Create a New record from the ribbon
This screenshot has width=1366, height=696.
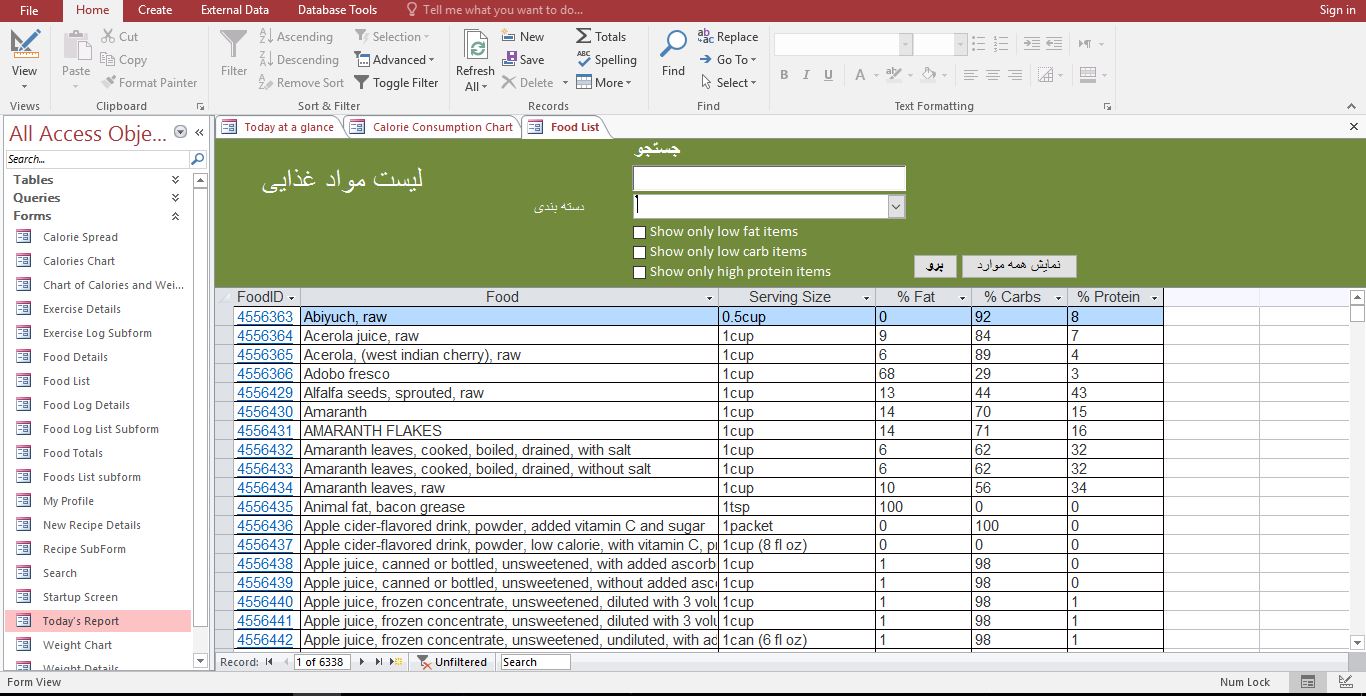point(522,37)
